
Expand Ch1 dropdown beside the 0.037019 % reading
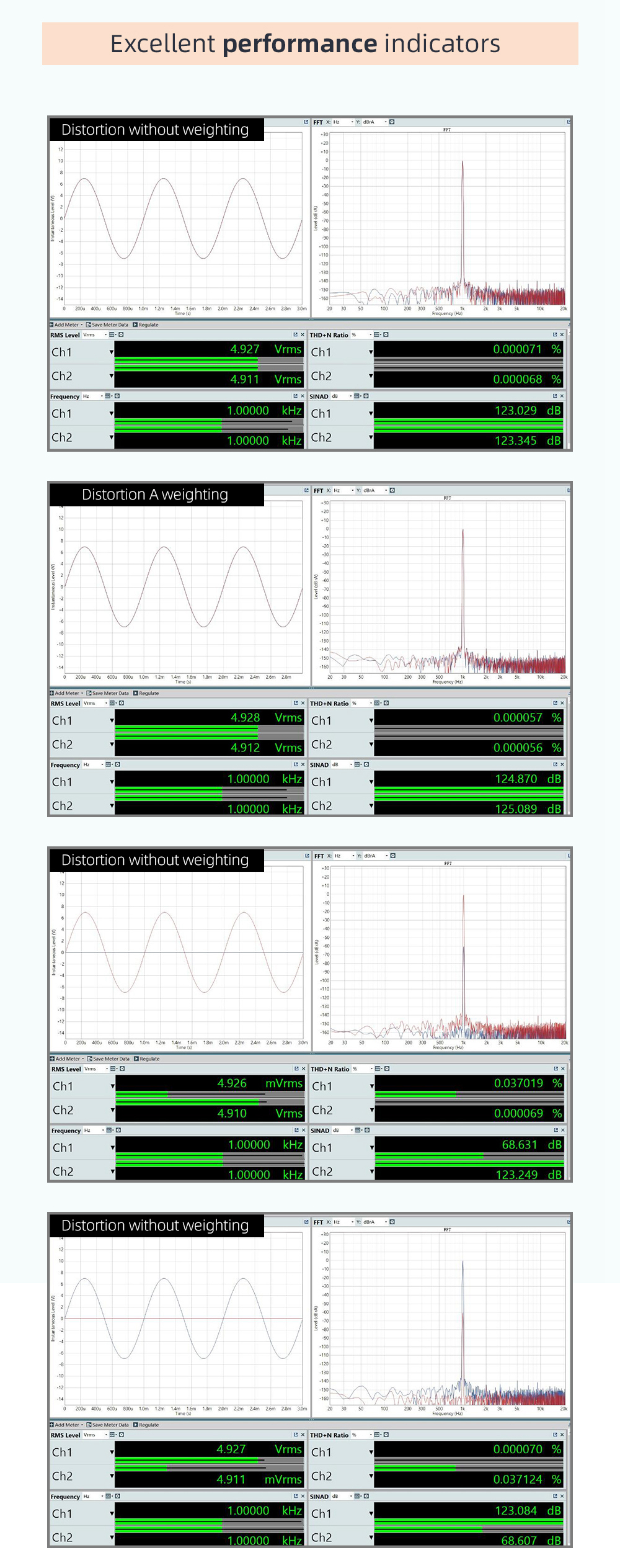(371, 1086)
